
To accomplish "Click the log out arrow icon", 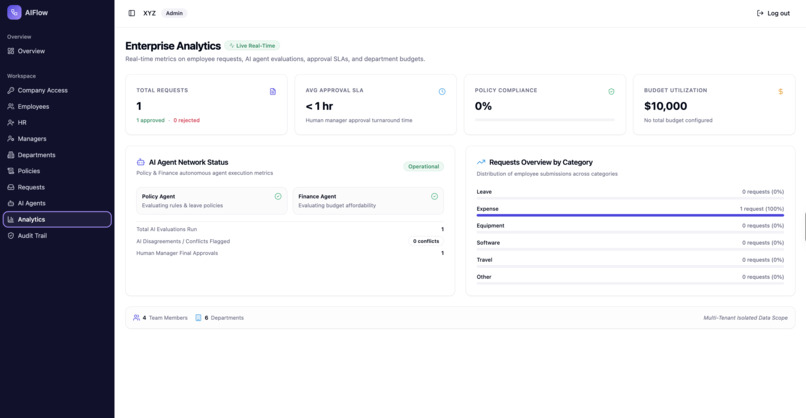I will (x=760, y=13).
